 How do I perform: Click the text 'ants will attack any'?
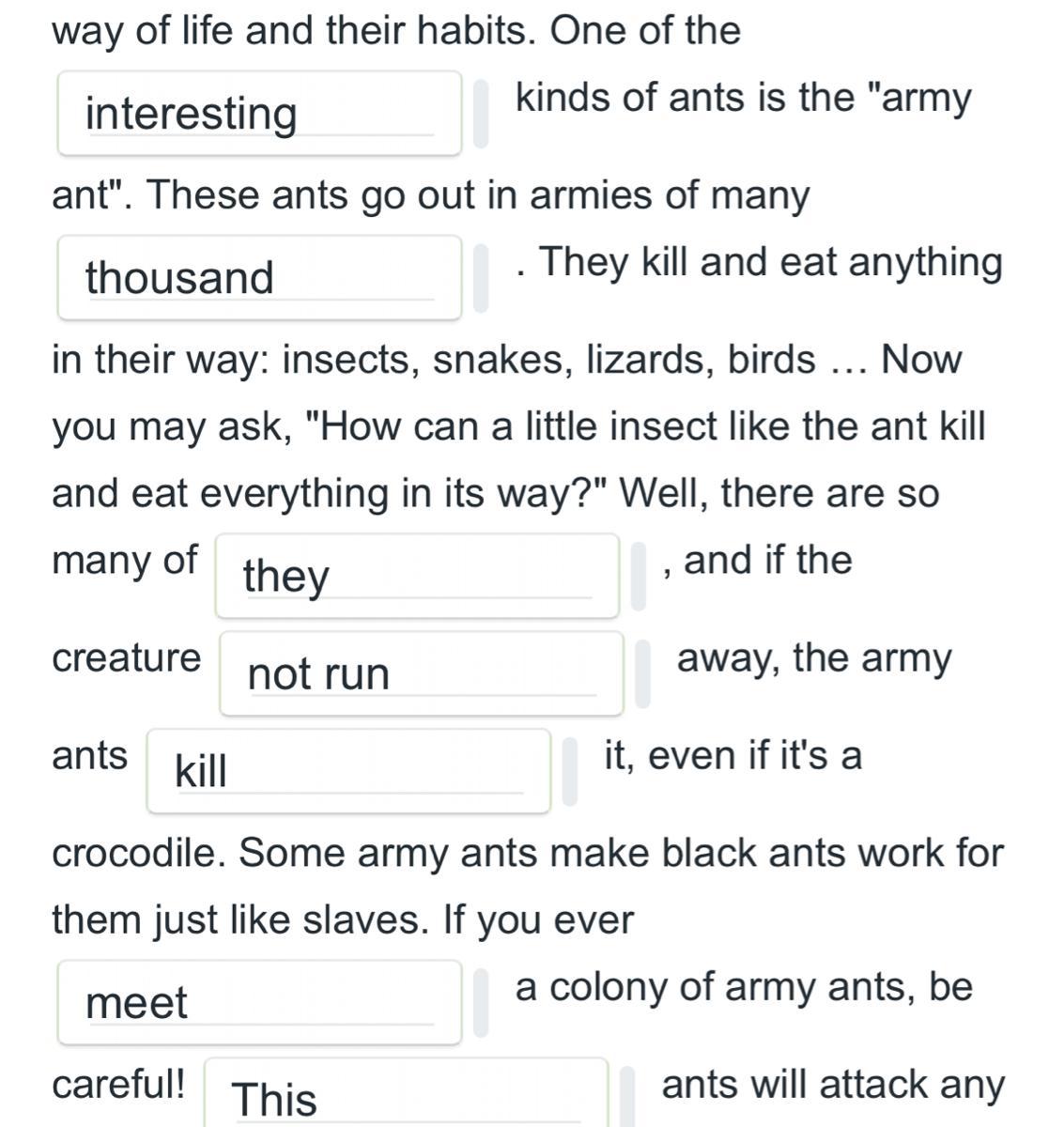pos(832,1084)
